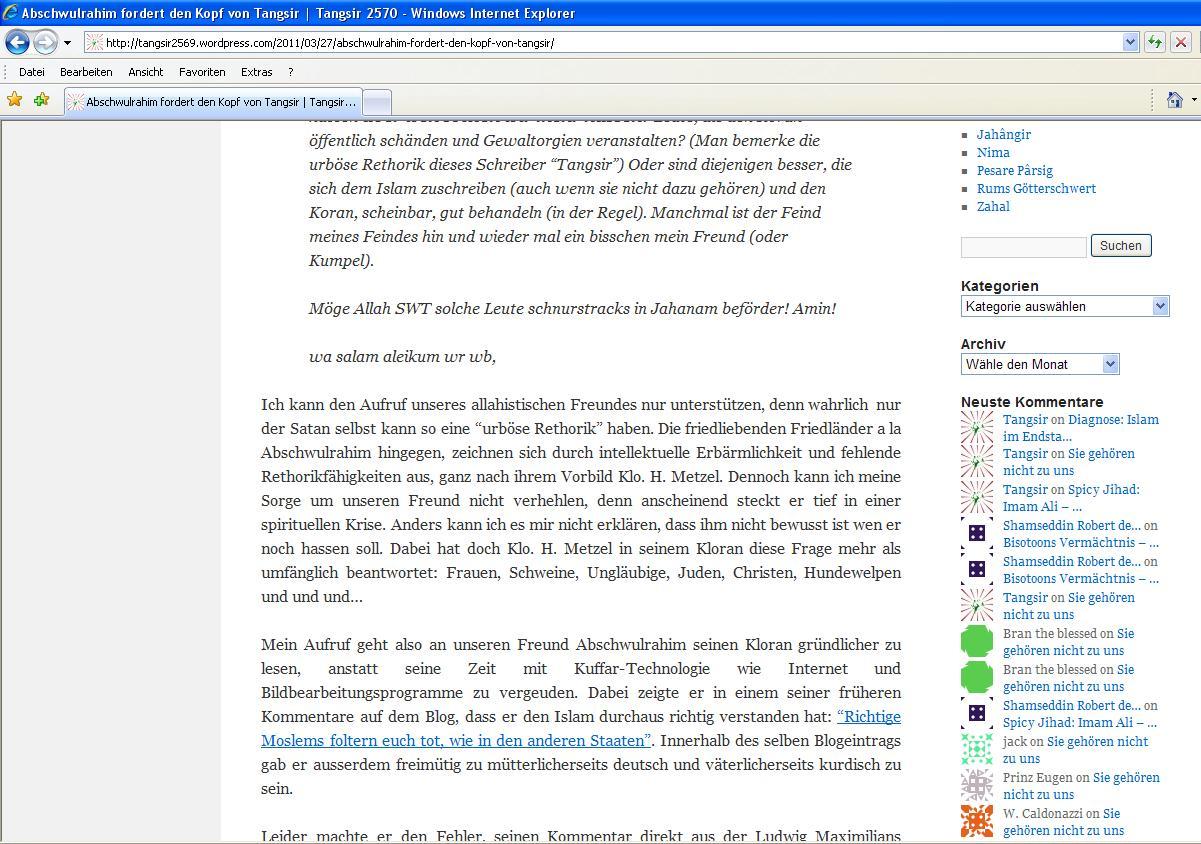Click the Refresh page icon
Screen dimensions: 1201x844
1155,42
